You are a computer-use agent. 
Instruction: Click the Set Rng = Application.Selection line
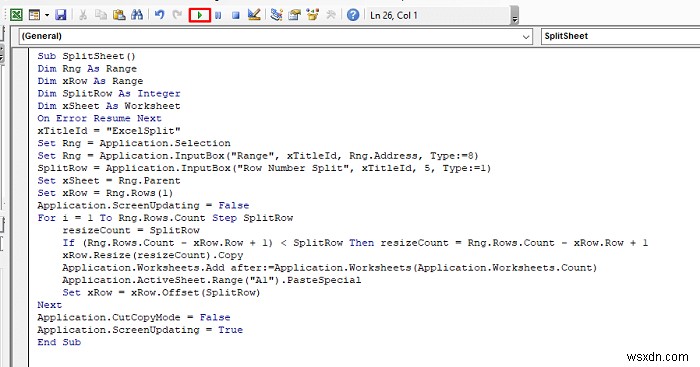coord(134,143)
